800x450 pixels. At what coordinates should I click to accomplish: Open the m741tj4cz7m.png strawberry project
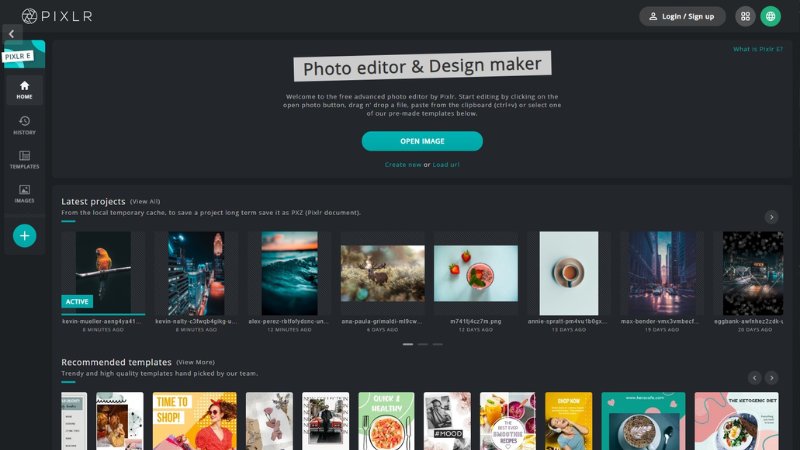476,273
